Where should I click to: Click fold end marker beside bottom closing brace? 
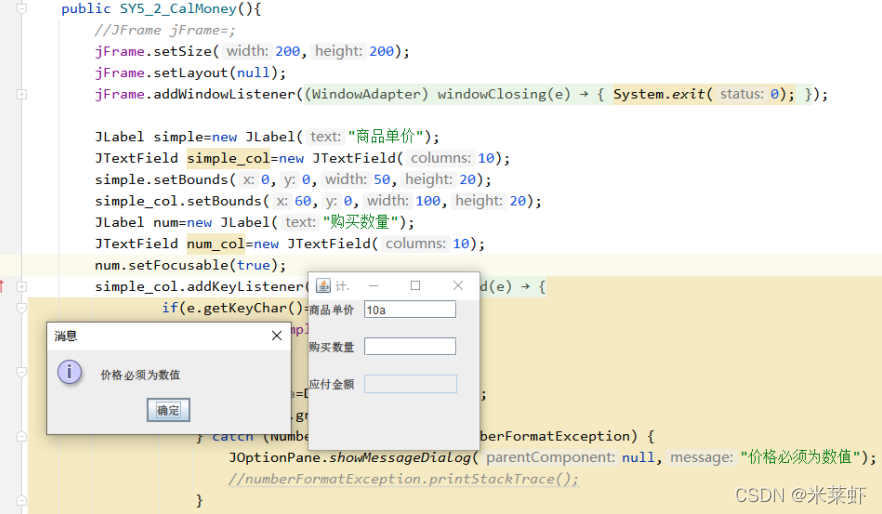coord(21,501)
